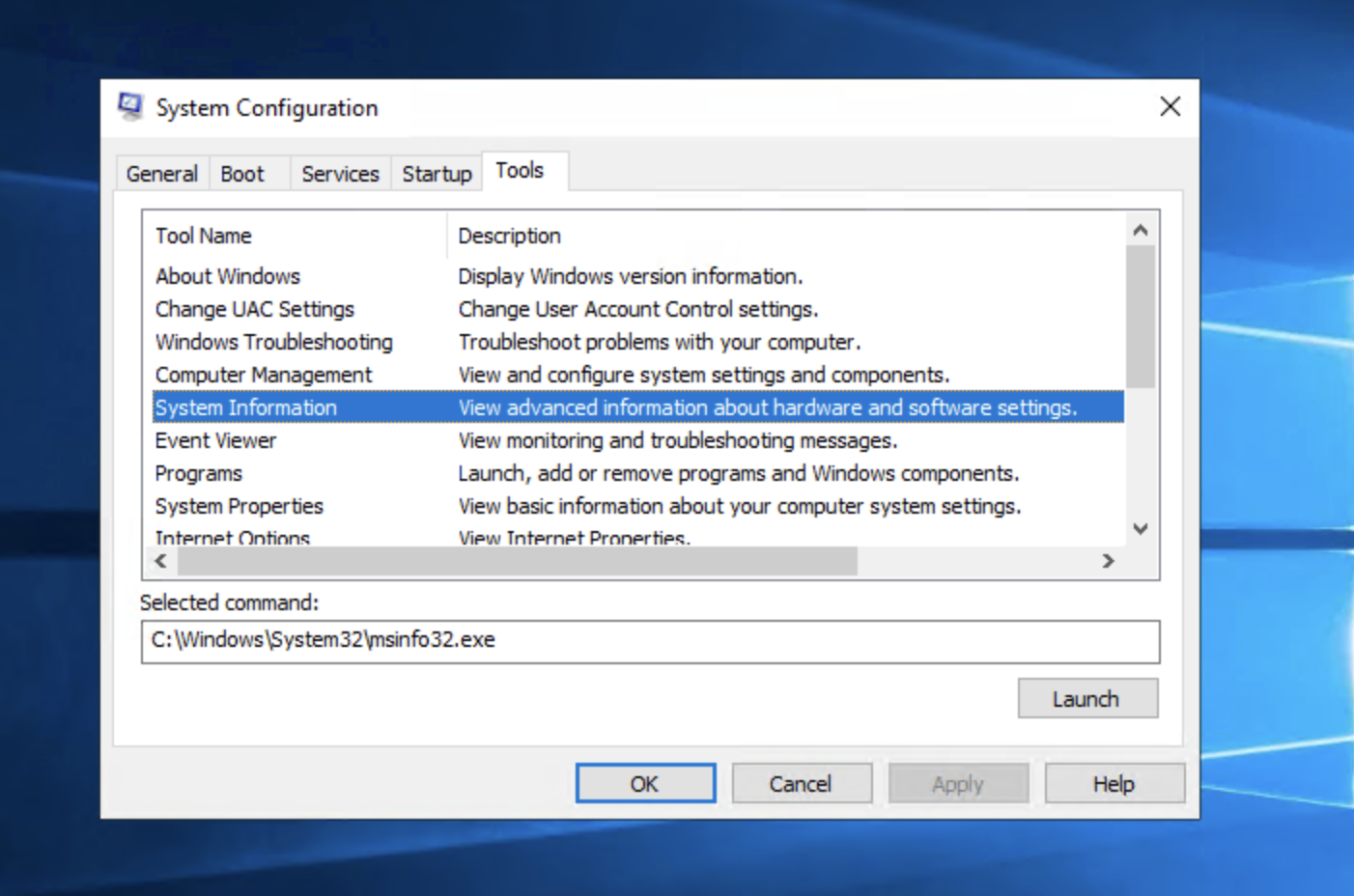Choose Windows Troubleshooting tool entry
1354x896 pixels.
point(274,342)
